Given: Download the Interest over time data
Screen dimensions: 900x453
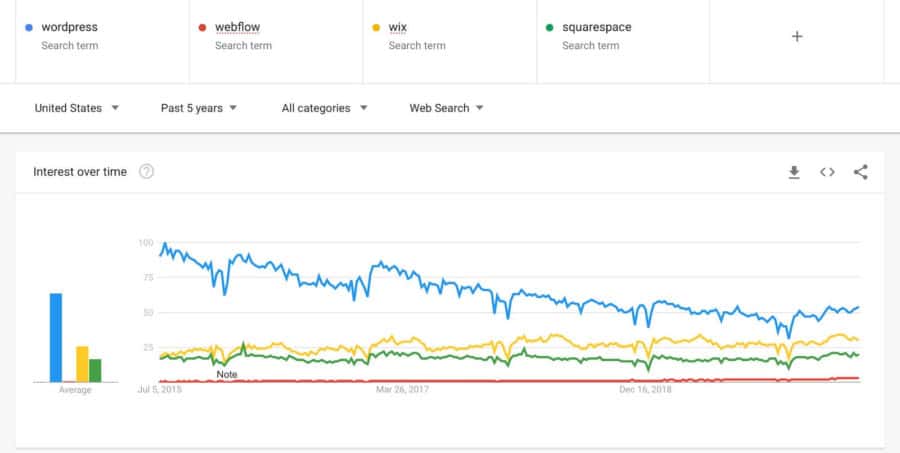Looking at the screenshot, I should tap(794, 172).
